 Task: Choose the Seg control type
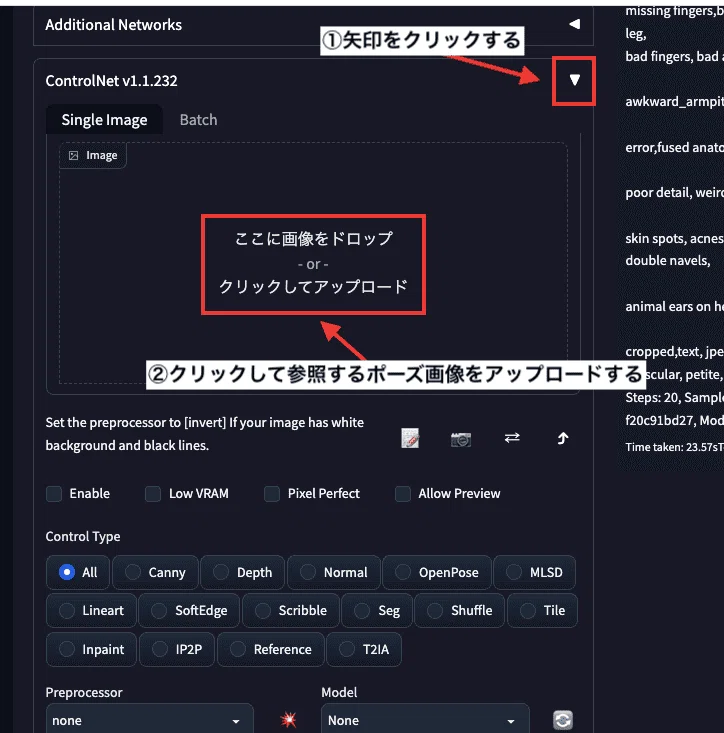point(377,611)
